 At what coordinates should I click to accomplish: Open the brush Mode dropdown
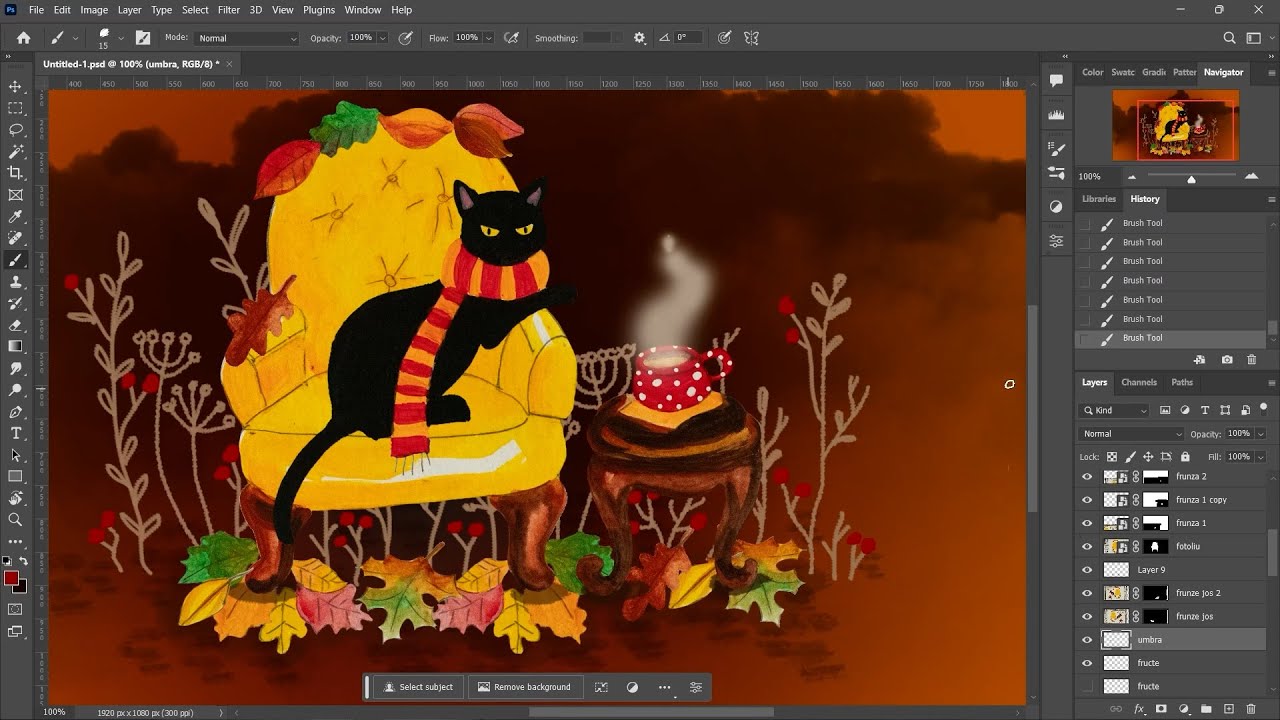(x=247, y=38)
